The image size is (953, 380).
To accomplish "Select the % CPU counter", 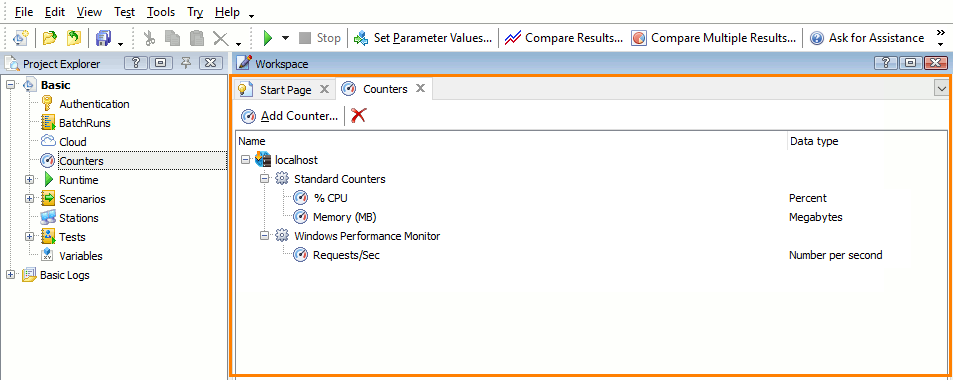I will coord(330,198).
